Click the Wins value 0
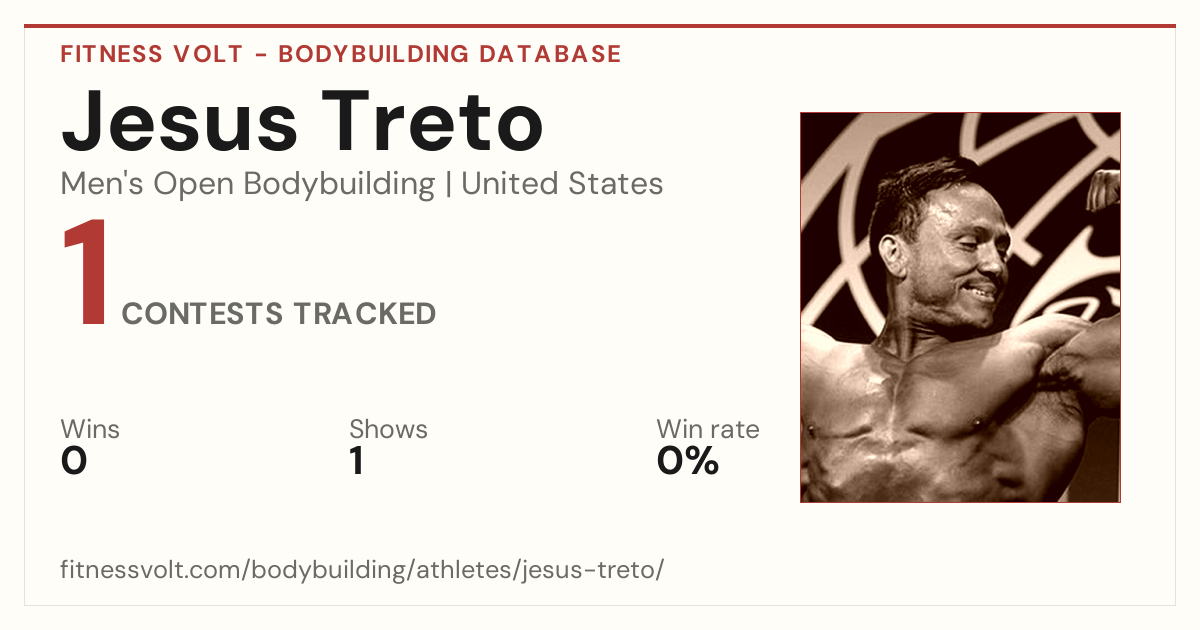Image resolution: width=1200 pixels, height=630 pixels. point(74,461)
